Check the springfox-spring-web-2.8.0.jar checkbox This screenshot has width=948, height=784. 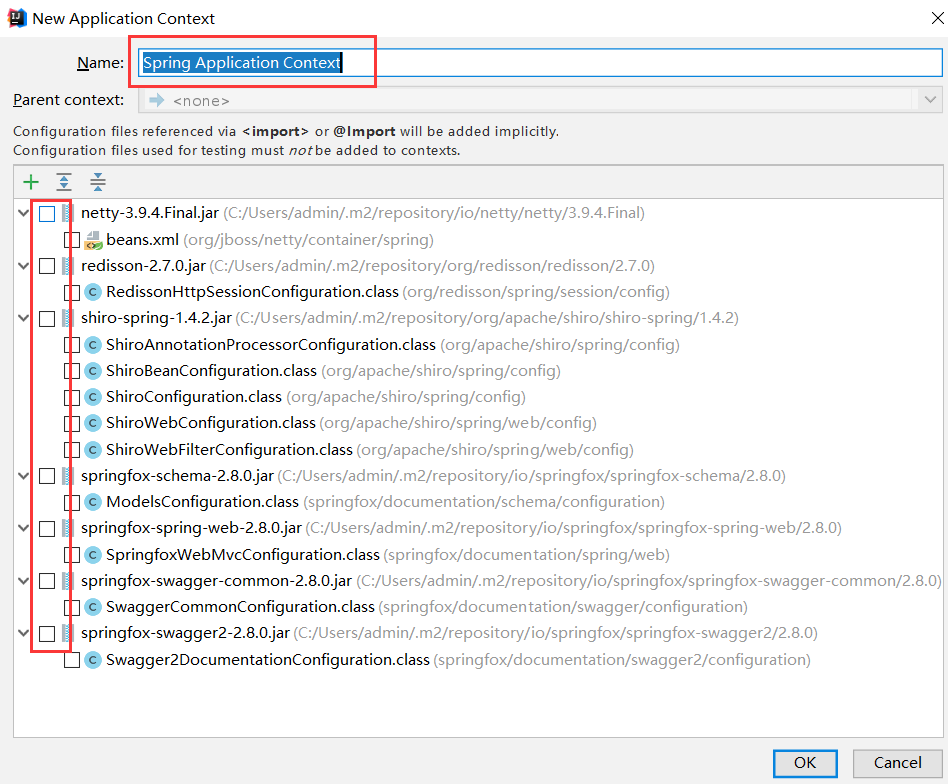coord(47,529)
